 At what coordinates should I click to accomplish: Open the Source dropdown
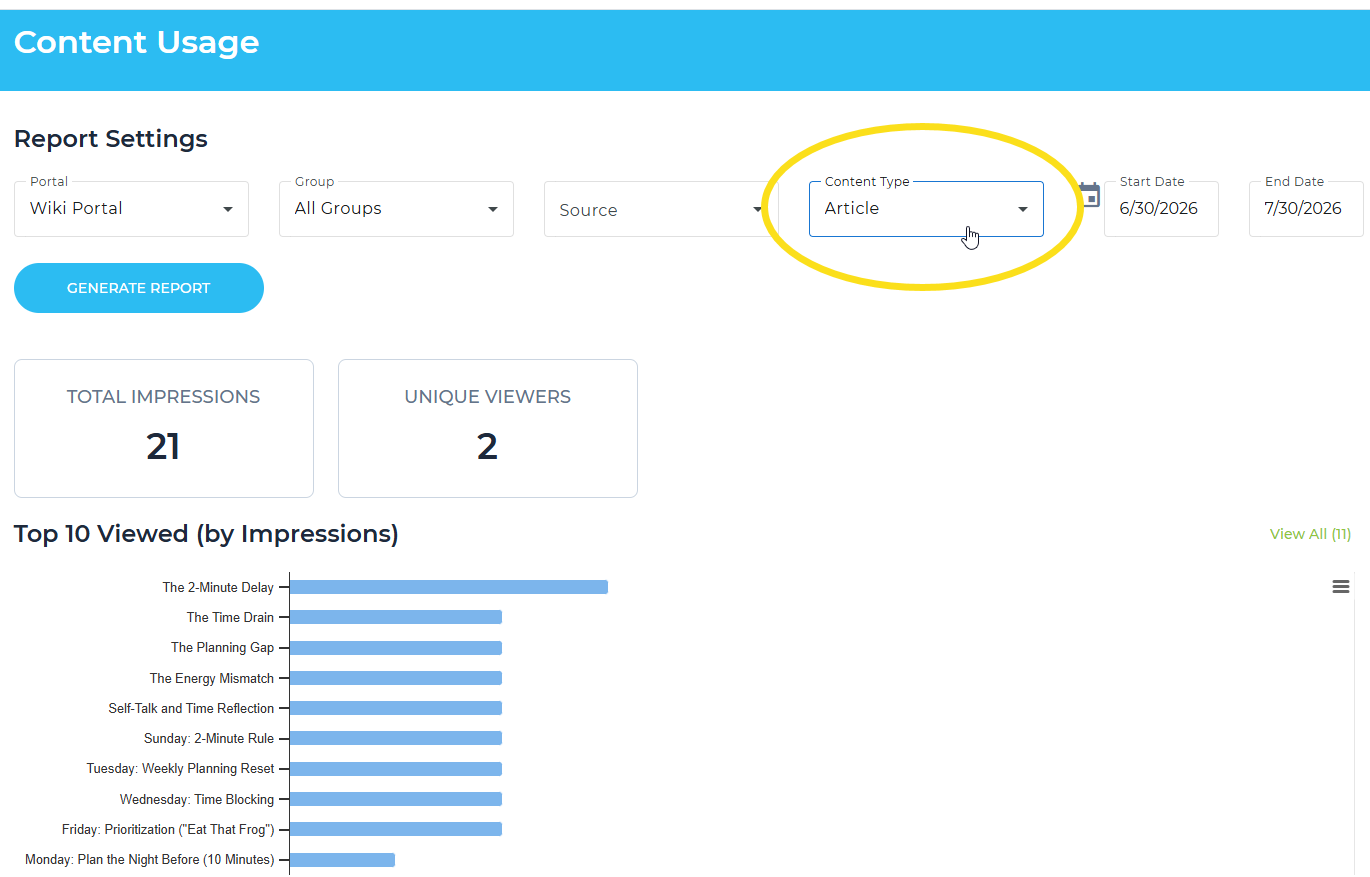[661, 209]
